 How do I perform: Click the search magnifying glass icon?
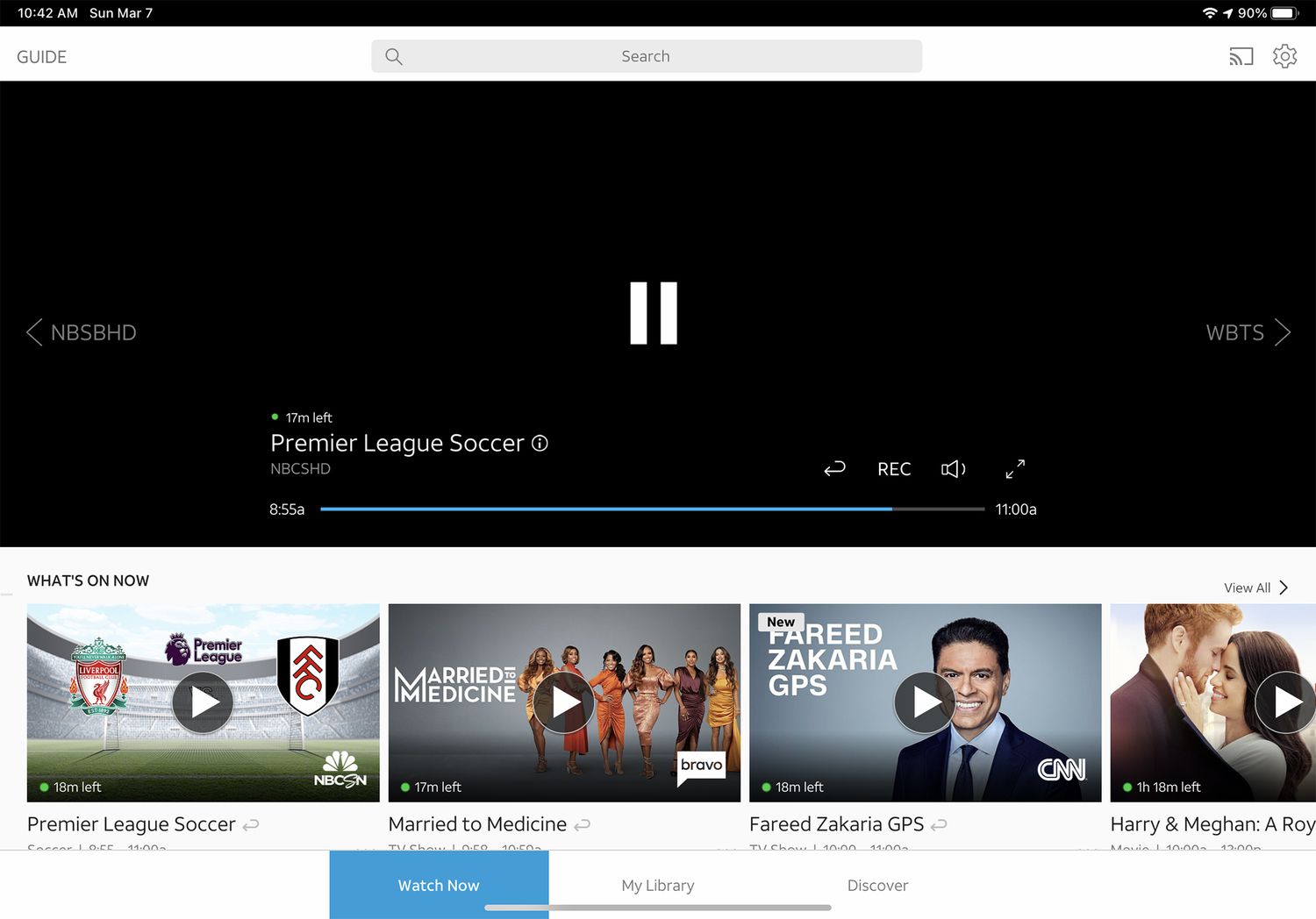point(394,57)
